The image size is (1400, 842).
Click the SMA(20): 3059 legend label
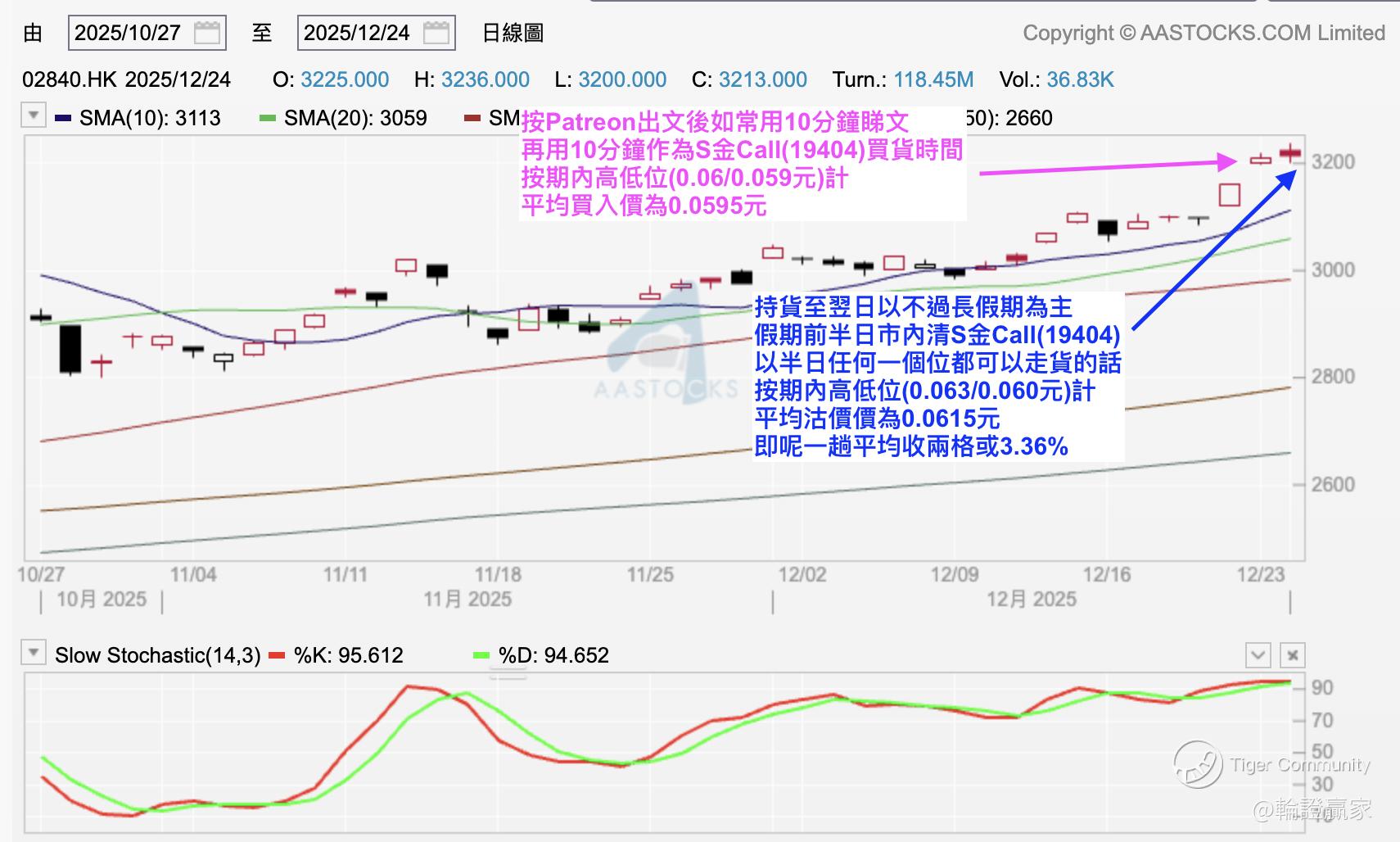click(355, 118)
